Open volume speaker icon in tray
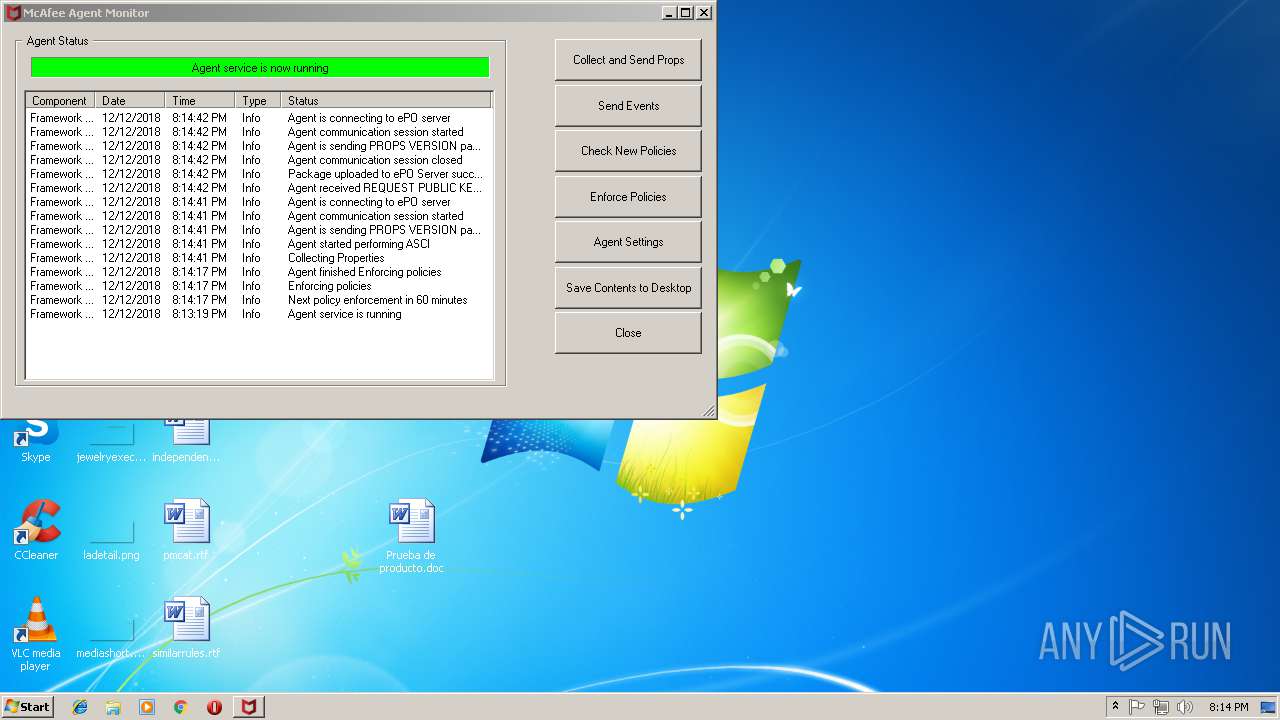1280x720 pixels. click(1185, 707)
